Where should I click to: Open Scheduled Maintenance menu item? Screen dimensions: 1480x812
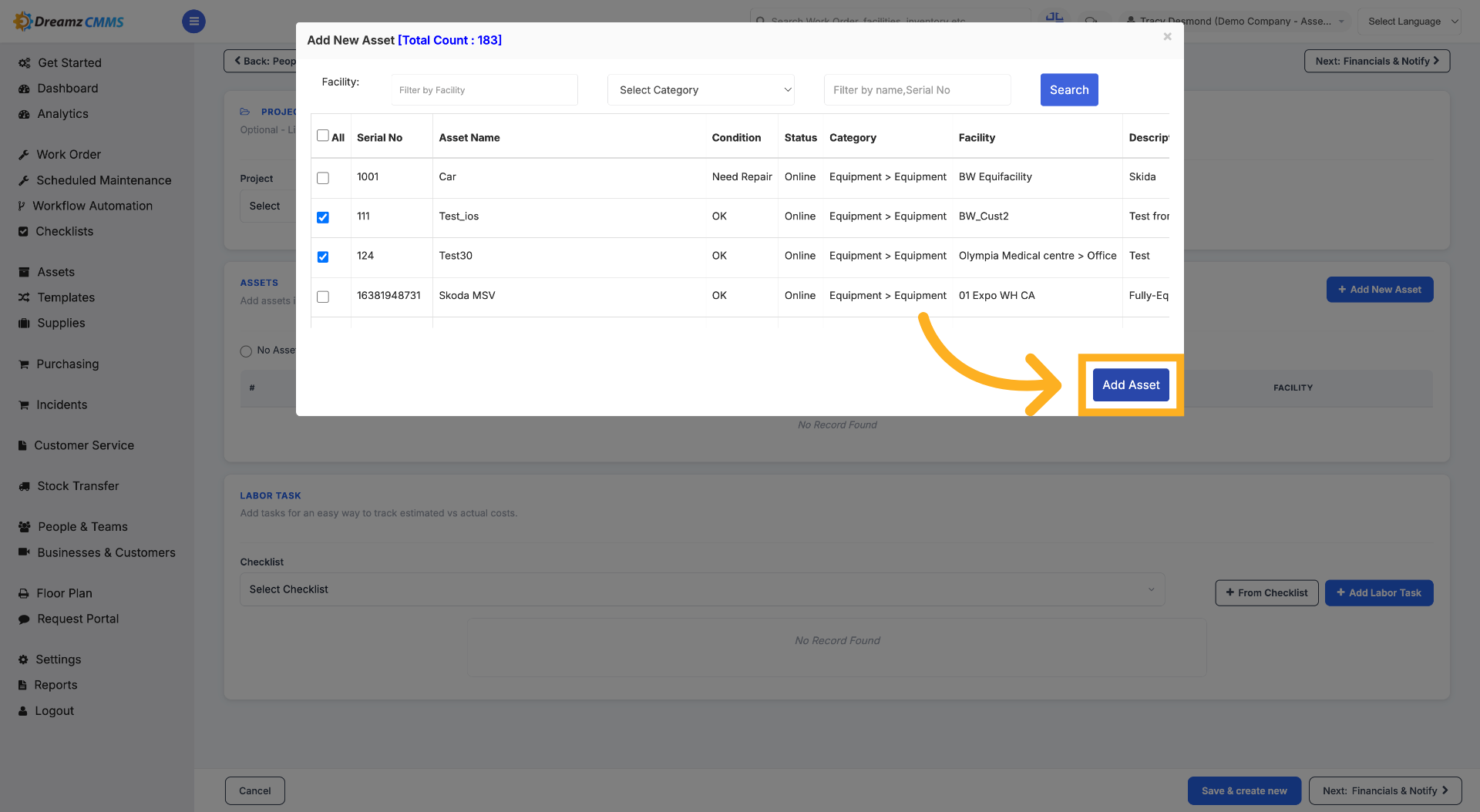(x=104, y=180)
